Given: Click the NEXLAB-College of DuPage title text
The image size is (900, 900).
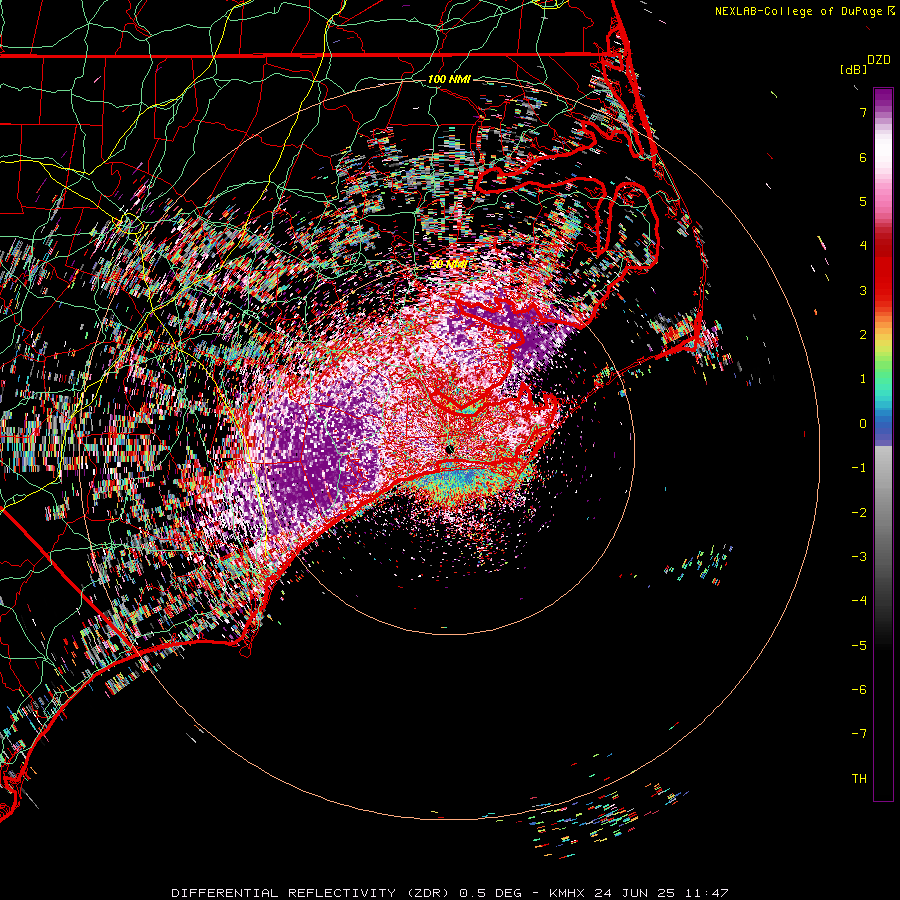Looking at the screenshot, I should tap(798, 11).
